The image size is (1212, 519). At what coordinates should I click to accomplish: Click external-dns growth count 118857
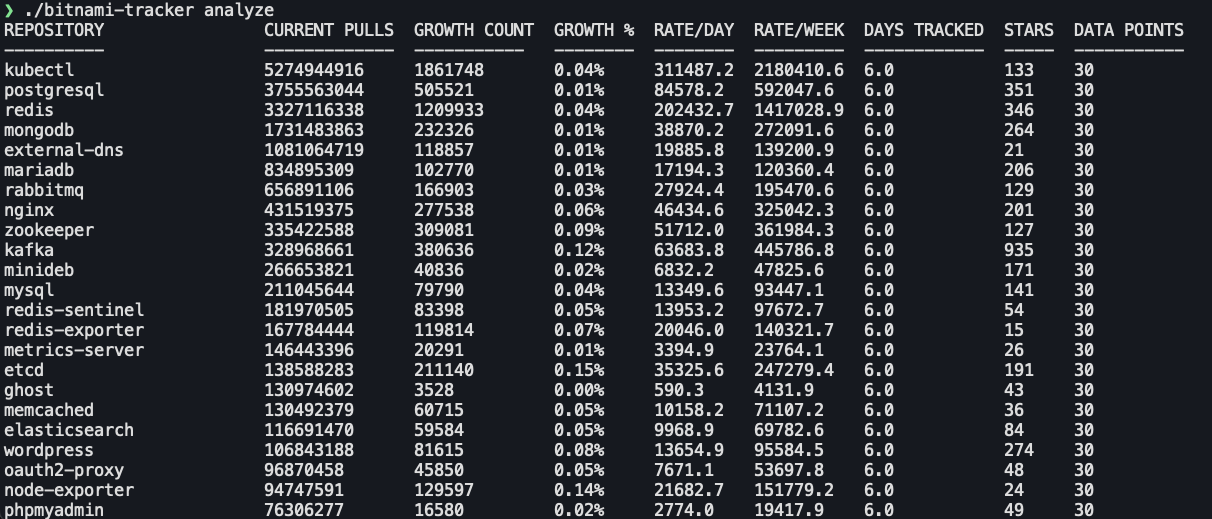click(444, 150)
